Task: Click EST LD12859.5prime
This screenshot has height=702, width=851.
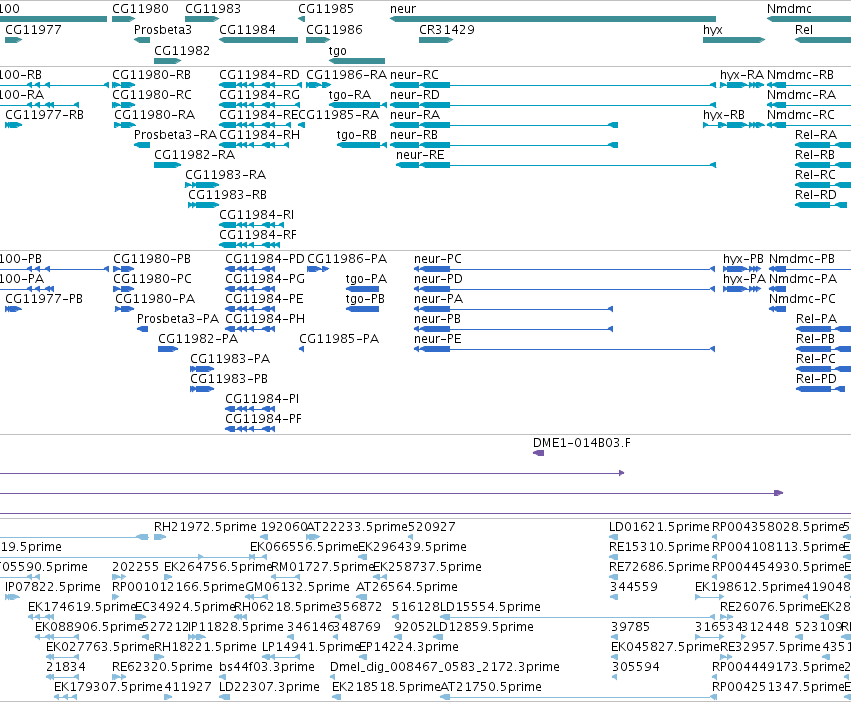Action: point(483,627)
